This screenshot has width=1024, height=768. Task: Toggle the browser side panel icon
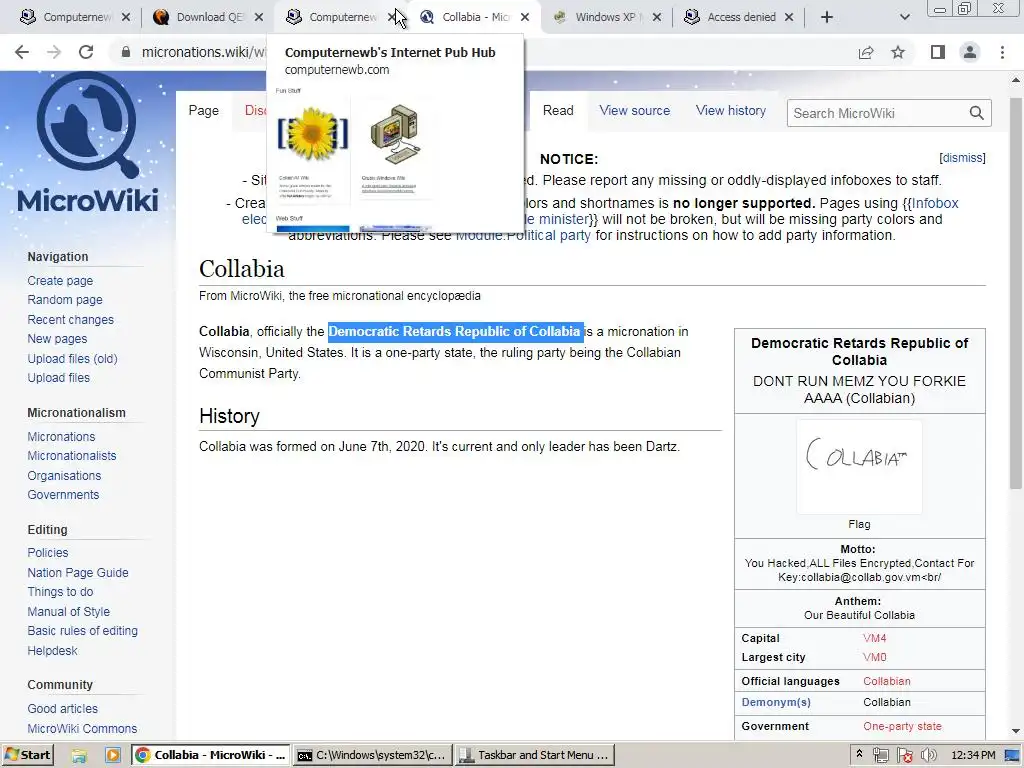coord(938,52)
